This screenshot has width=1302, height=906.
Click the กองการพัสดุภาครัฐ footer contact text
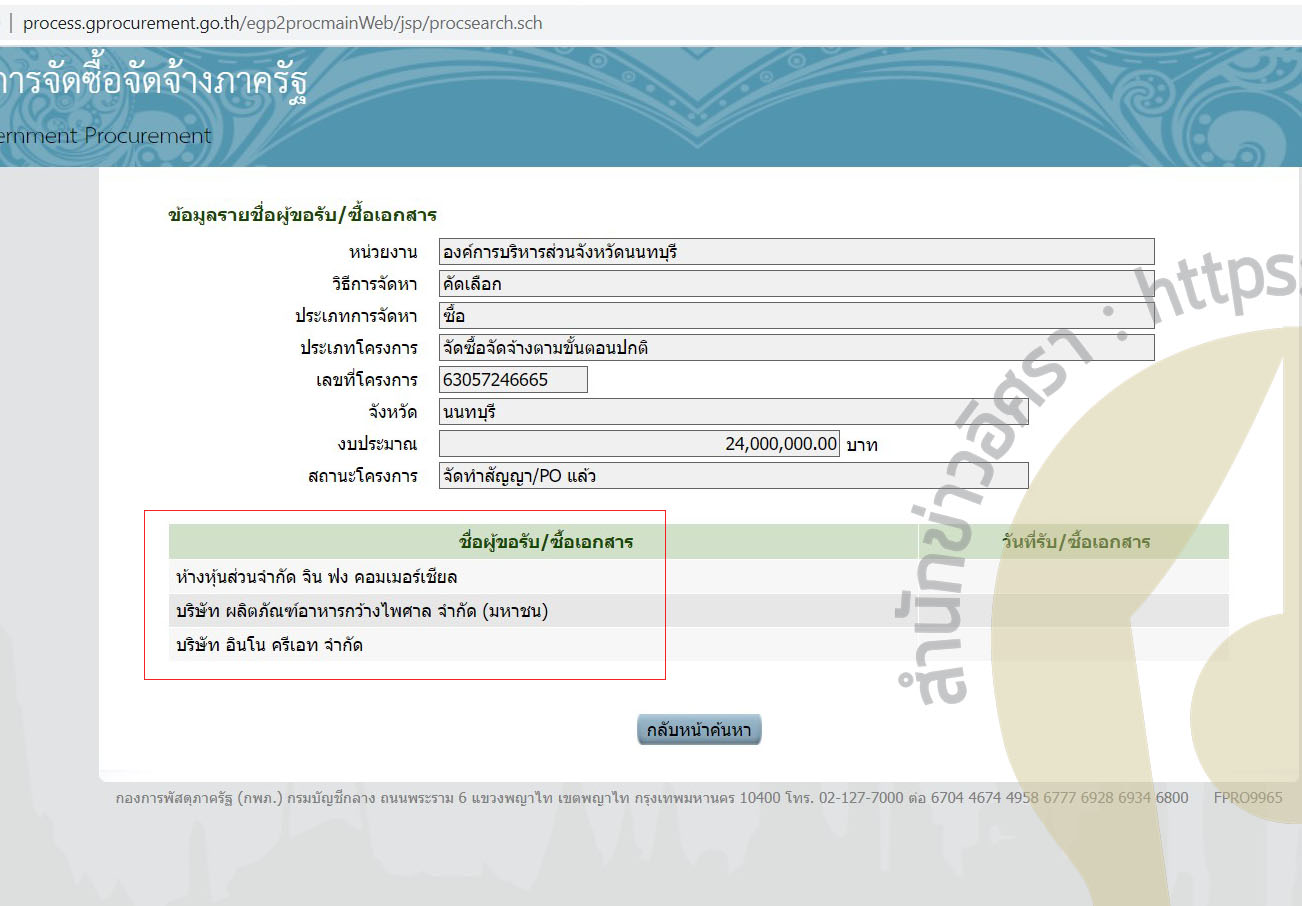pyautogui.click(x=652, y=797)
